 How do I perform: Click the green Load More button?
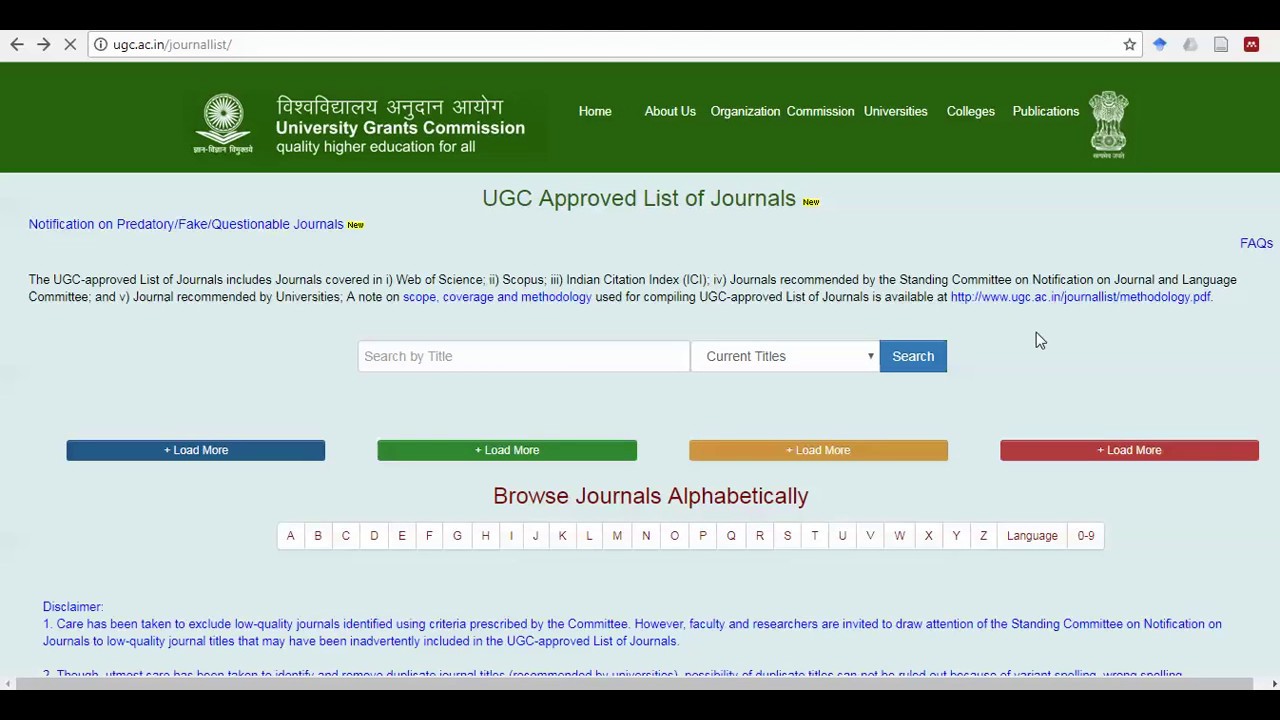507,450
